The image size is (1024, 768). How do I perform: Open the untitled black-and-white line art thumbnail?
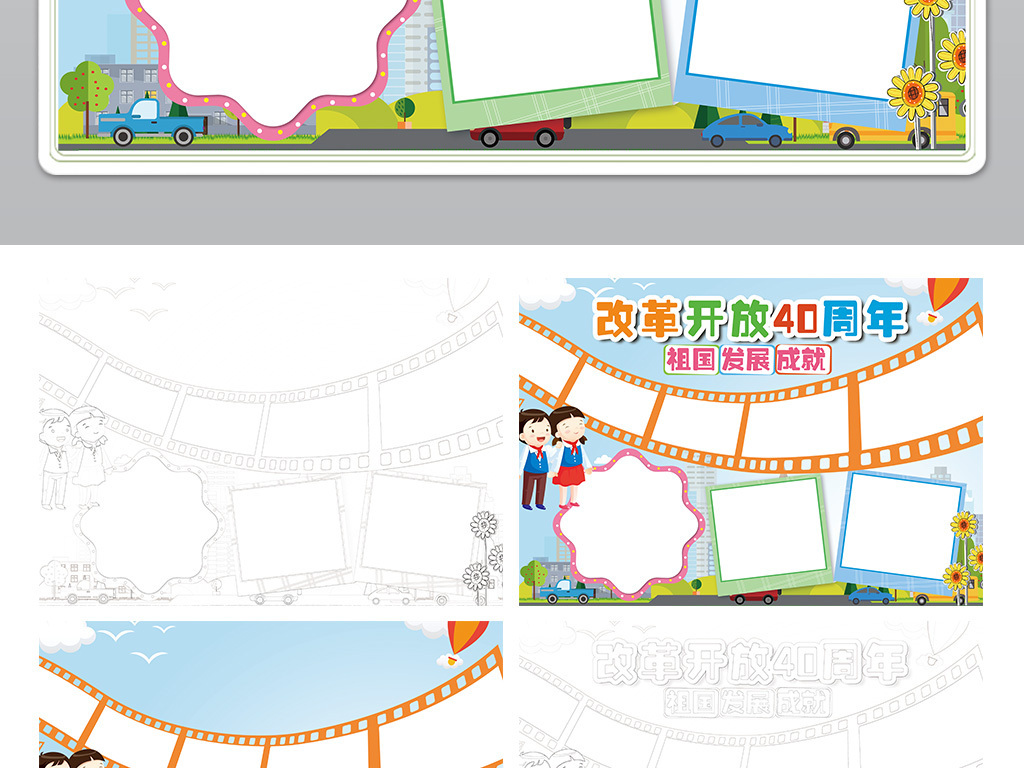pos(271,441)
